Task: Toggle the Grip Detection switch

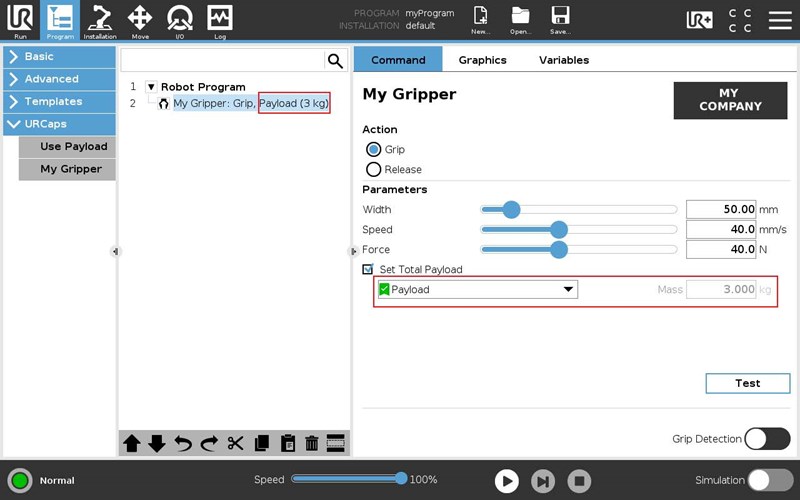Action: [x=767, y=439]
